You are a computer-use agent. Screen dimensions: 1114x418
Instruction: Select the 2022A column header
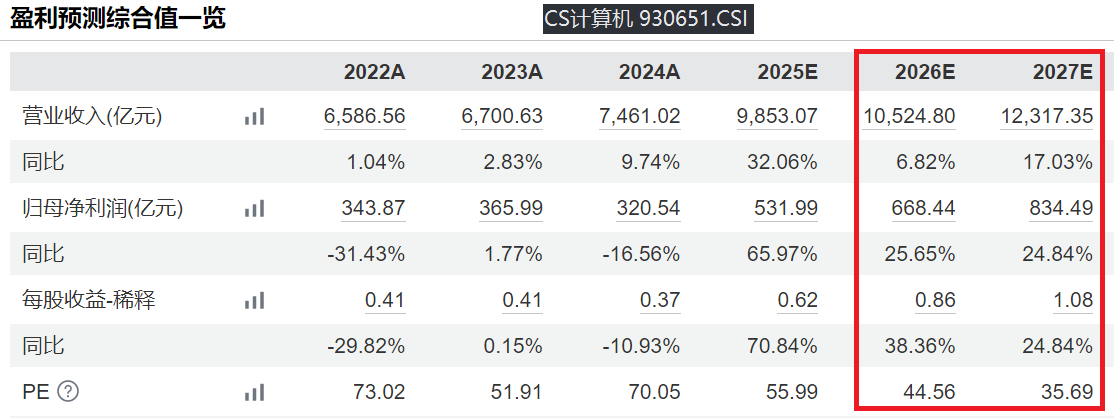[x=374, y=72]
